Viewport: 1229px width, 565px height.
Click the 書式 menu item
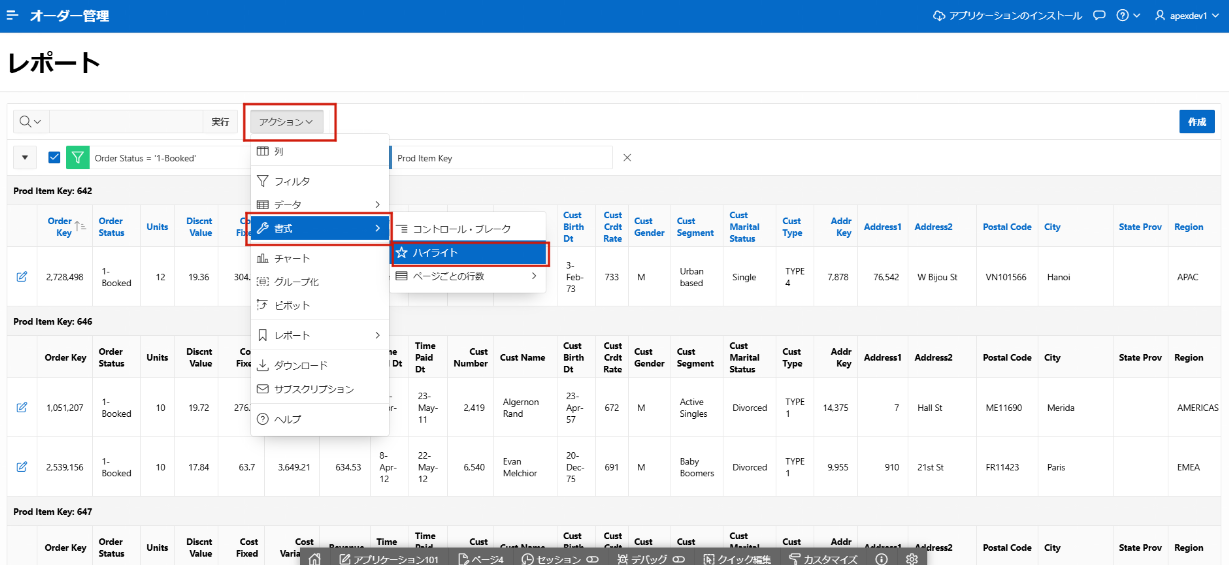pyautogui.click(x=319, y=229)
